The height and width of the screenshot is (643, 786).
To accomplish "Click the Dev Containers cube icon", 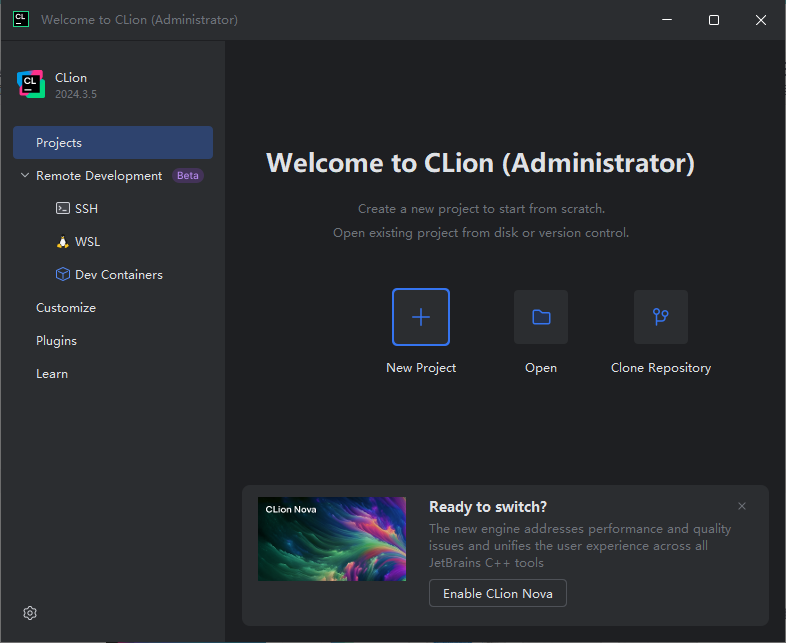I will (63, 274).
